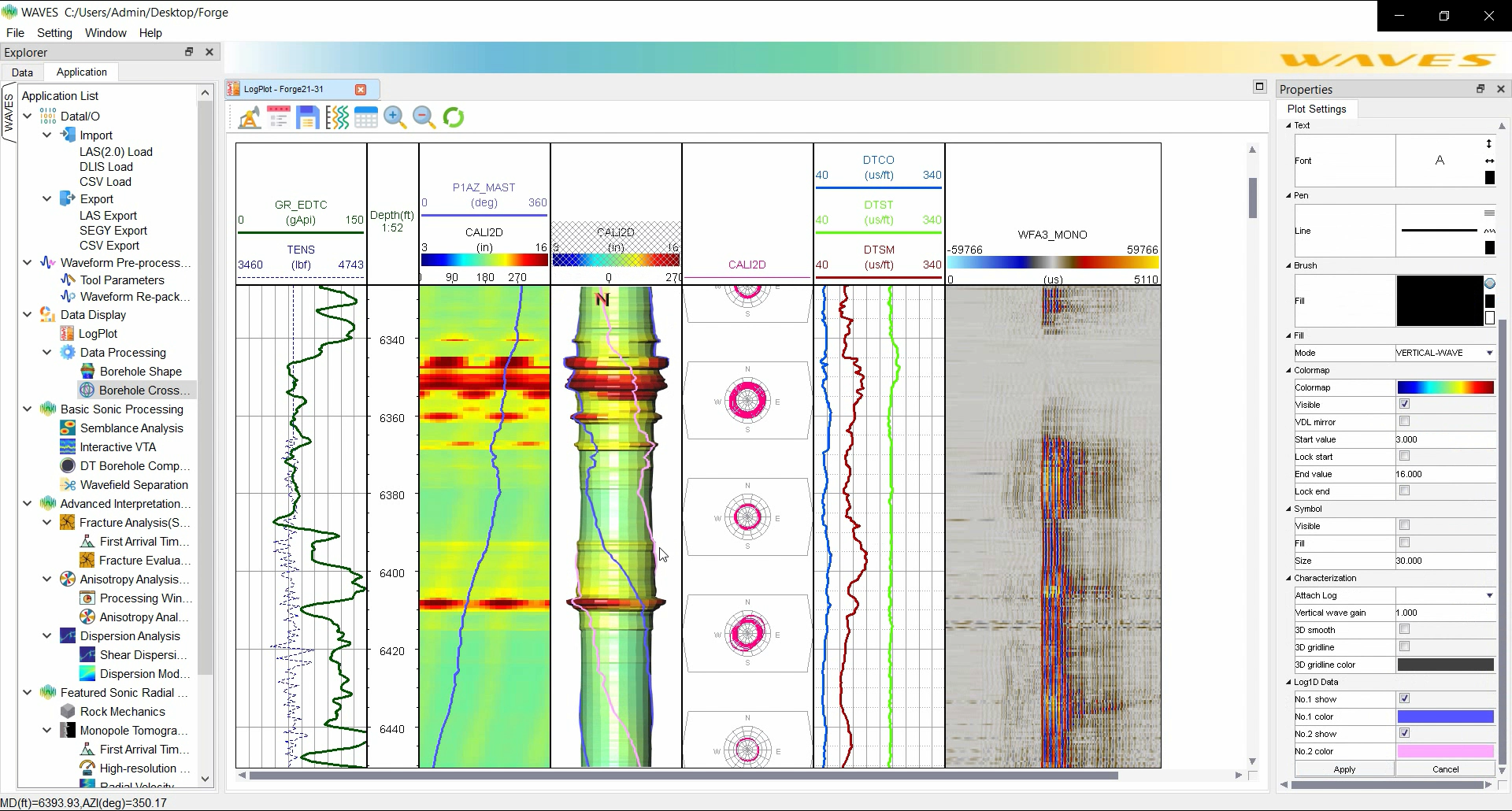
Task: Click the blue table grid toolbar icon
Action: pos(366,118)
